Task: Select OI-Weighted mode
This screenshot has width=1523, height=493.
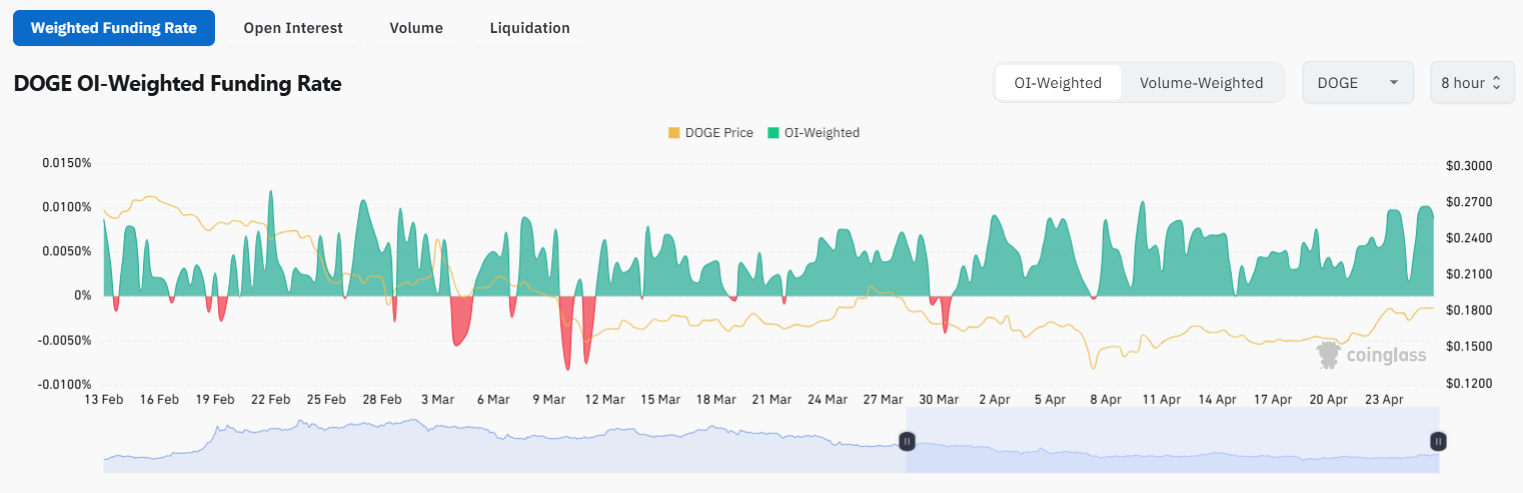Action: [1058, 83]
